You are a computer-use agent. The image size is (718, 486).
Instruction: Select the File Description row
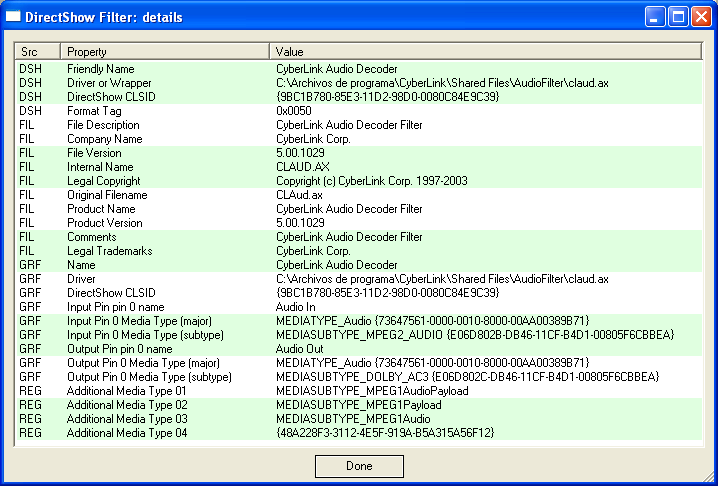359,125
